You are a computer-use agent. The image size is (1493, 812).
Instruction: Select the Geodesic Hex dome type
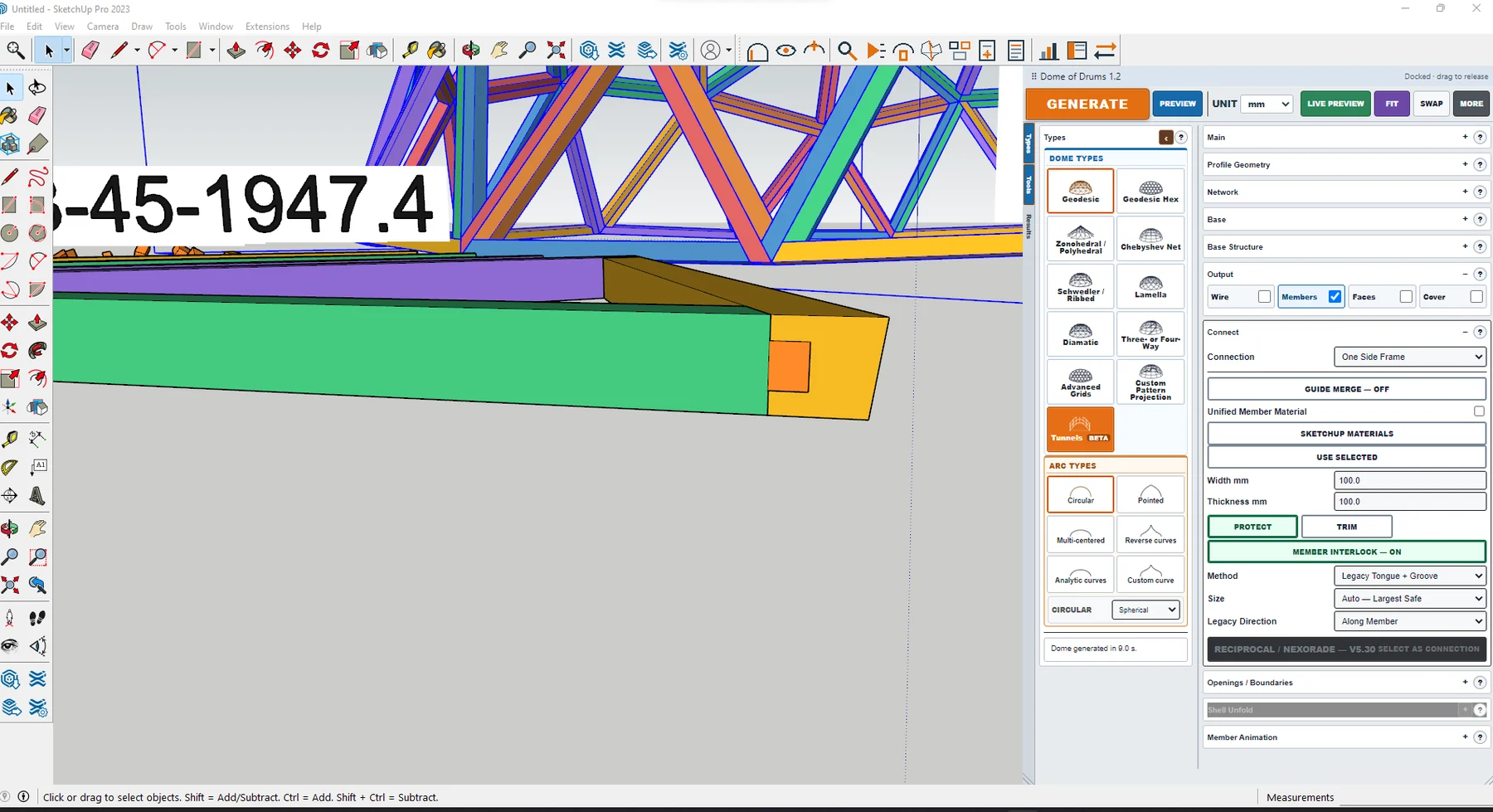pos(1150,191)
